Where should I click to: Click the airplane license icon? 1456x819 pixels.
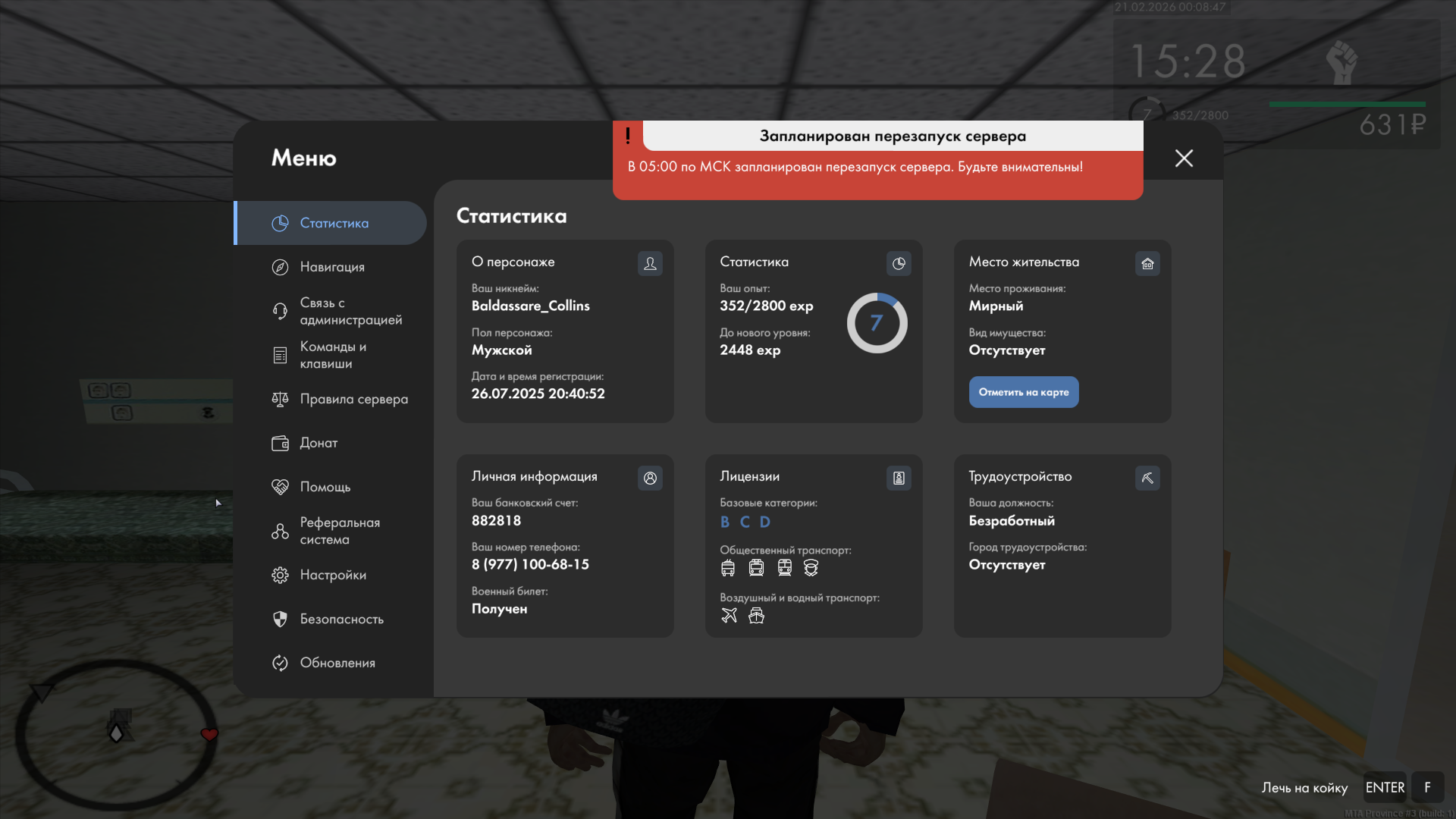click(729, 616)
